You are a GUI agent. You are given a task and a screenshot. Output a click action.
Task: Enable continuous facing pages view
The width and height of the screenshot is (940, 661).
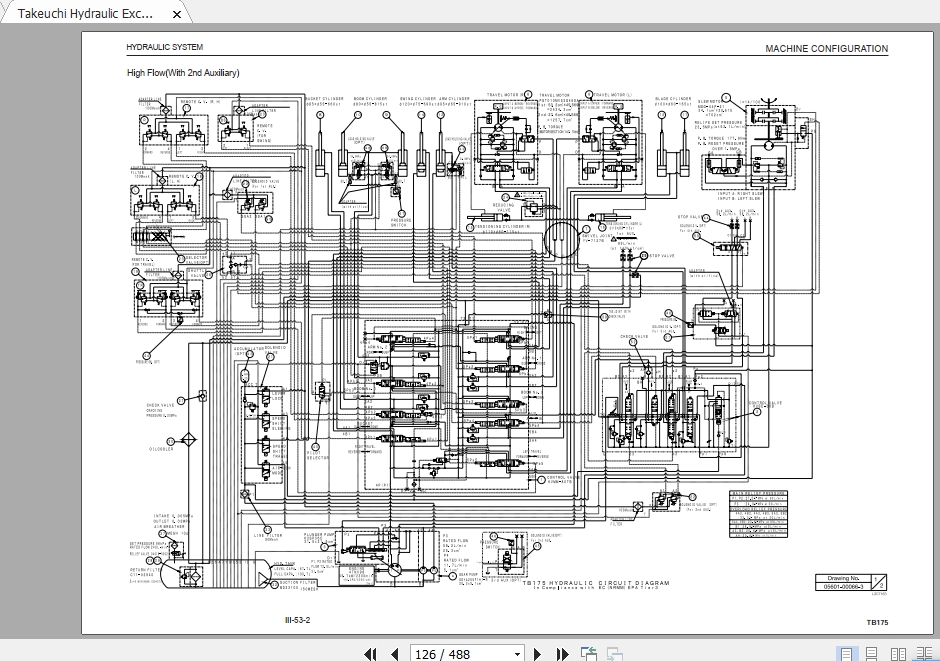point(922,654)
